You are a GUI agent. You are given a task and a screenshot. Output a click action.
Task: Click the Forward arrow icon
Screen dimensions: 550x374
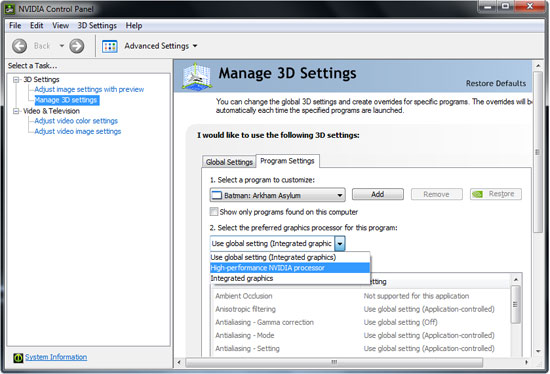coord(76,46)
